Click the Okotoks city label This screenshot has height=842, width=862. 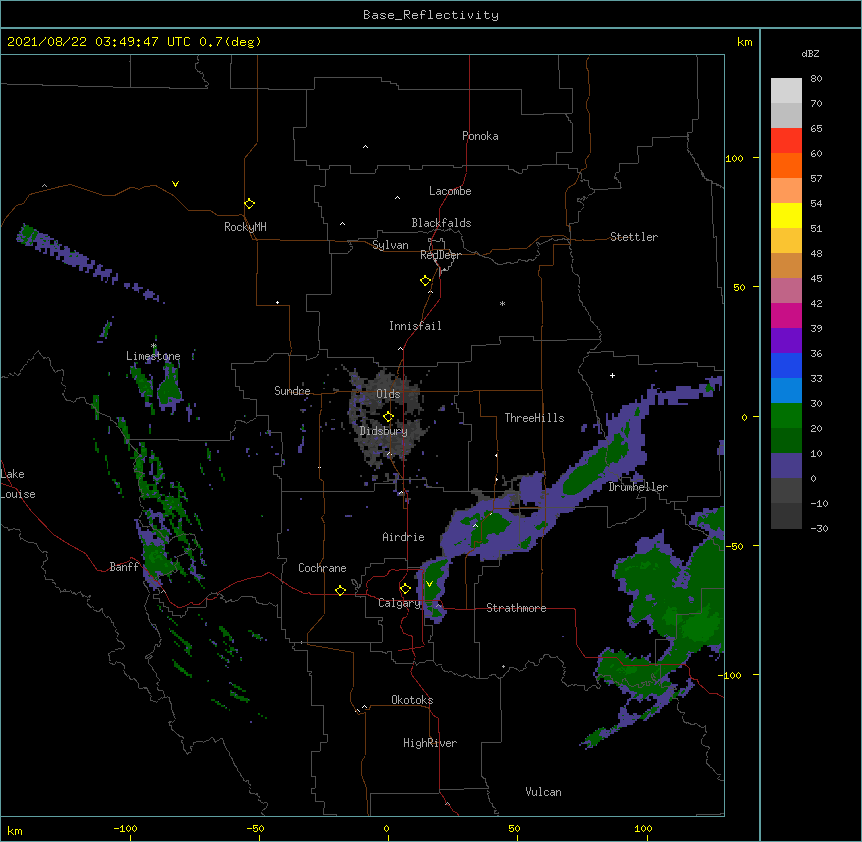click(x=412, y=700)
